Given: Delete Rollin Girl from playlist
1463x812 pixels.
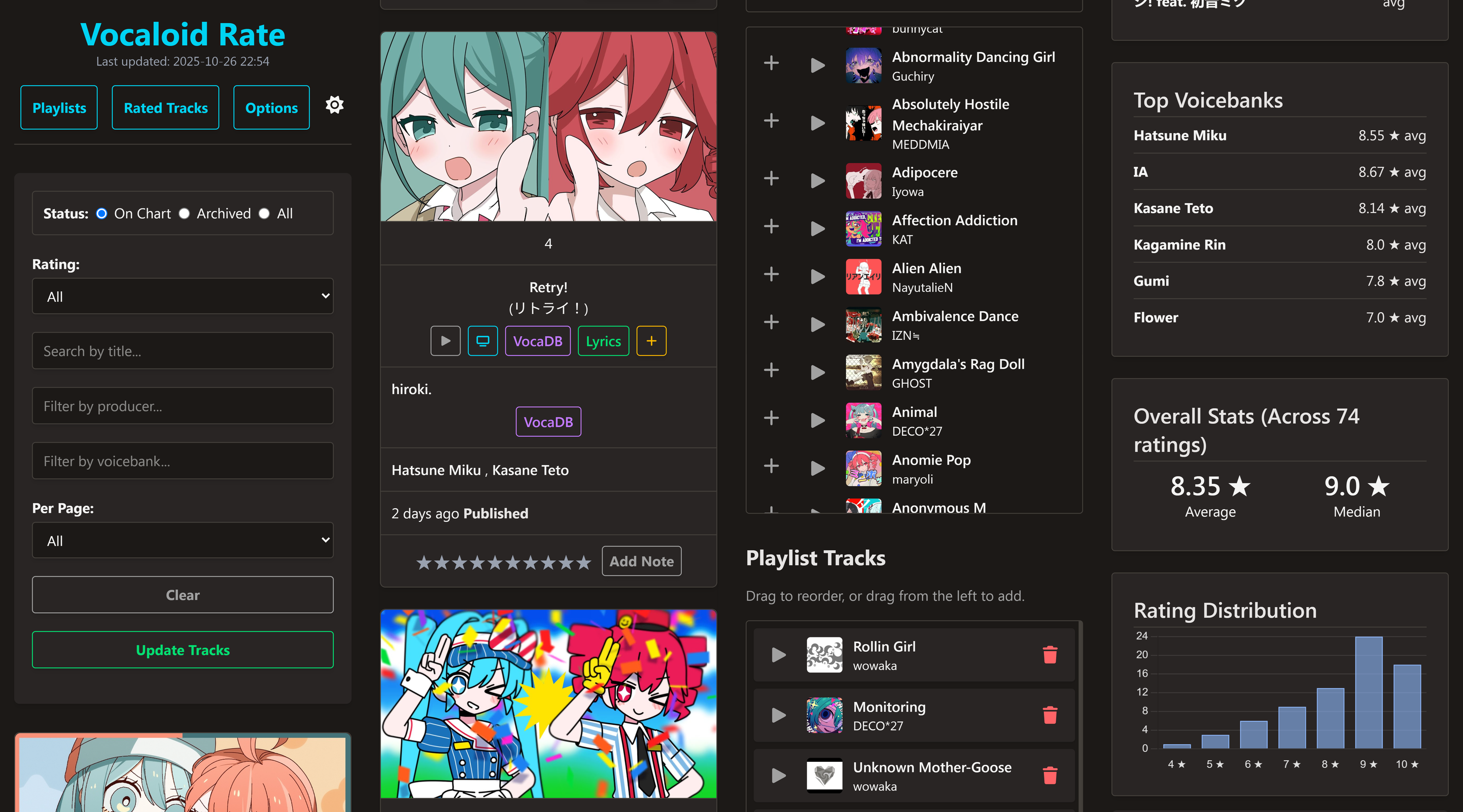Looking at the screenshot, I should [x=1050, y=655].
